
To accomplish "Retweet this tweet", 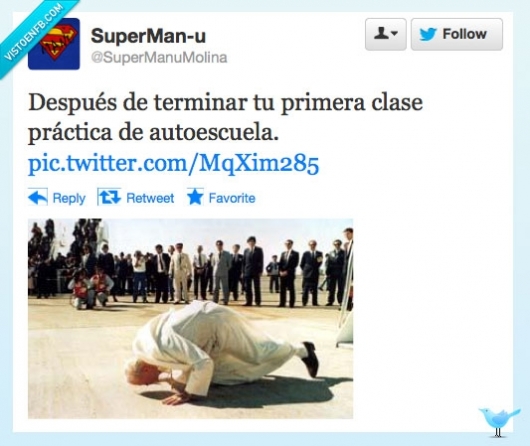I will pyautogui.click(x=136, y=197).
